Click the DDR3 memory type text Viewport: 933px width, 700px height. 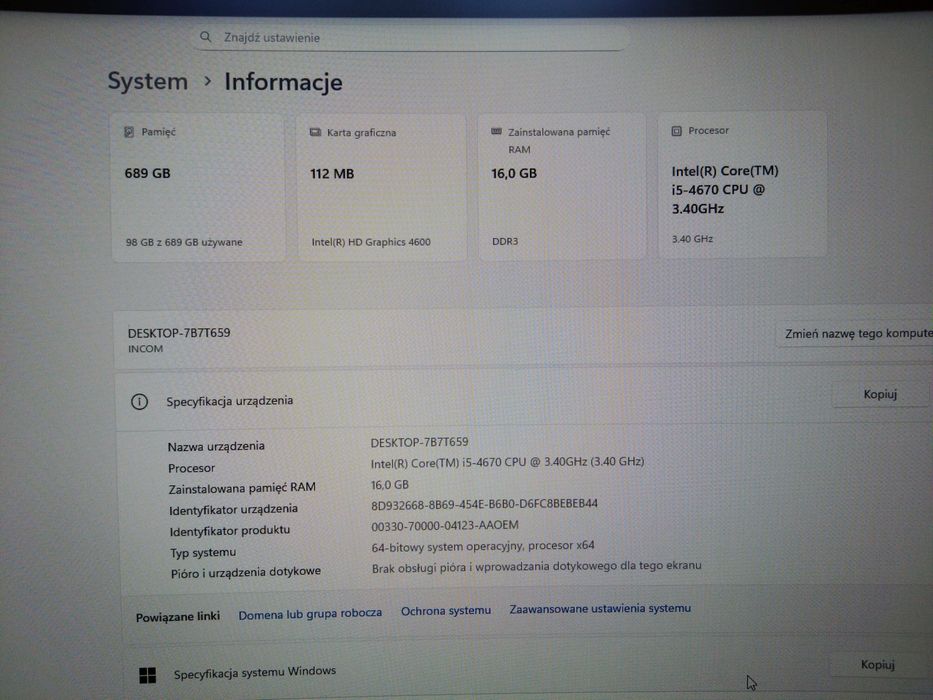tap(505, 241)
